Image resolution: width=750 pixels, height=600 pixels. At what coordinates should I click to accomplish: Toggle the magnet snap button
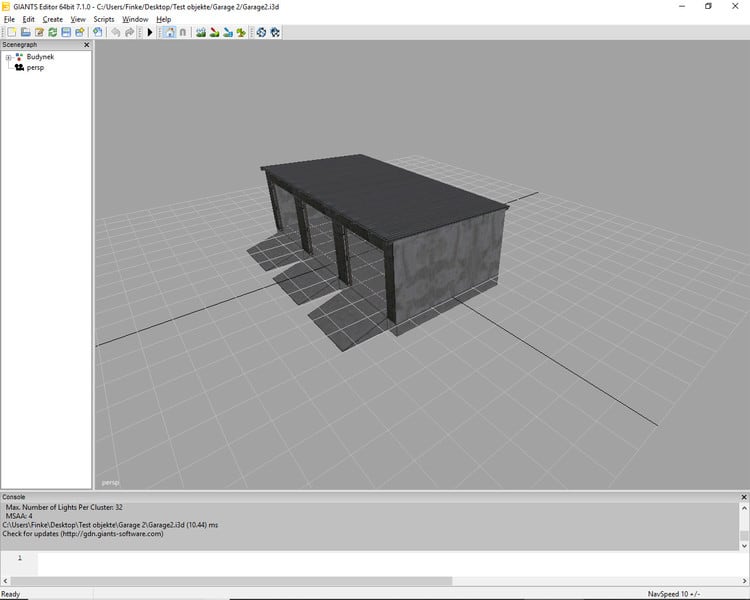(x=182, y=32)
